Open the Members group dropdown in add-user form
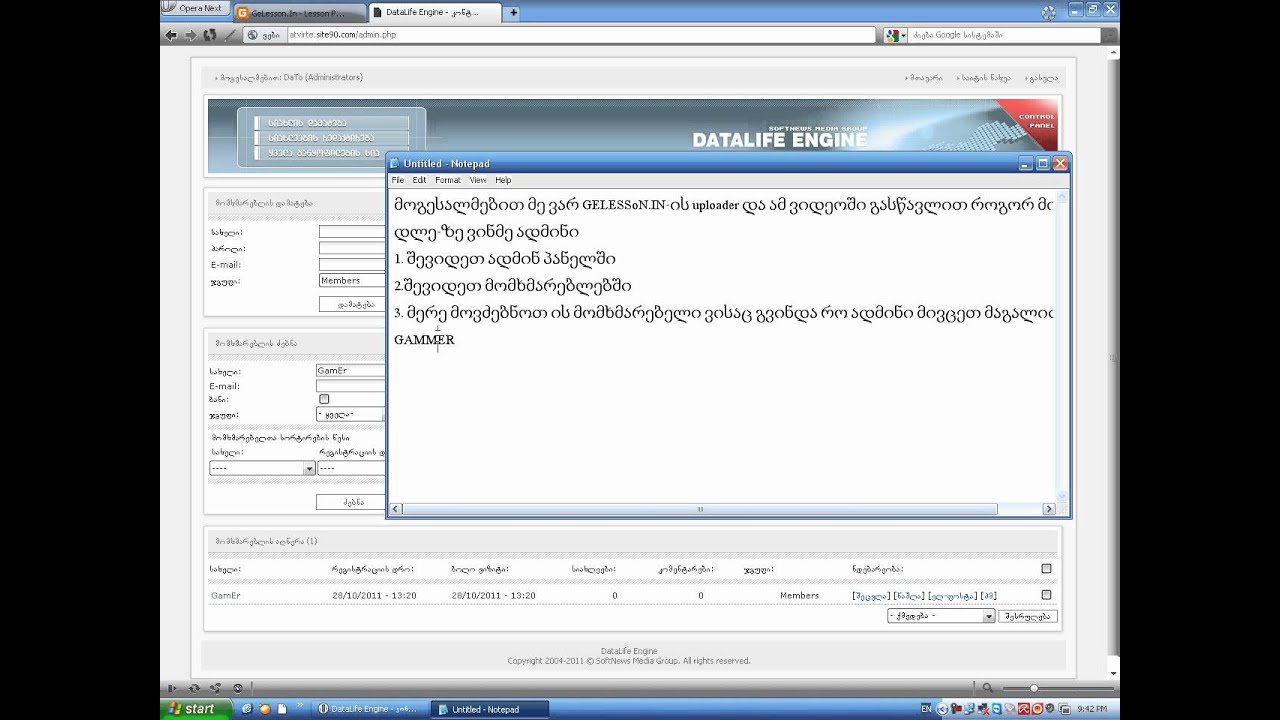The width and height of the screenshot is (1280, 720). (x=352, y=281)
